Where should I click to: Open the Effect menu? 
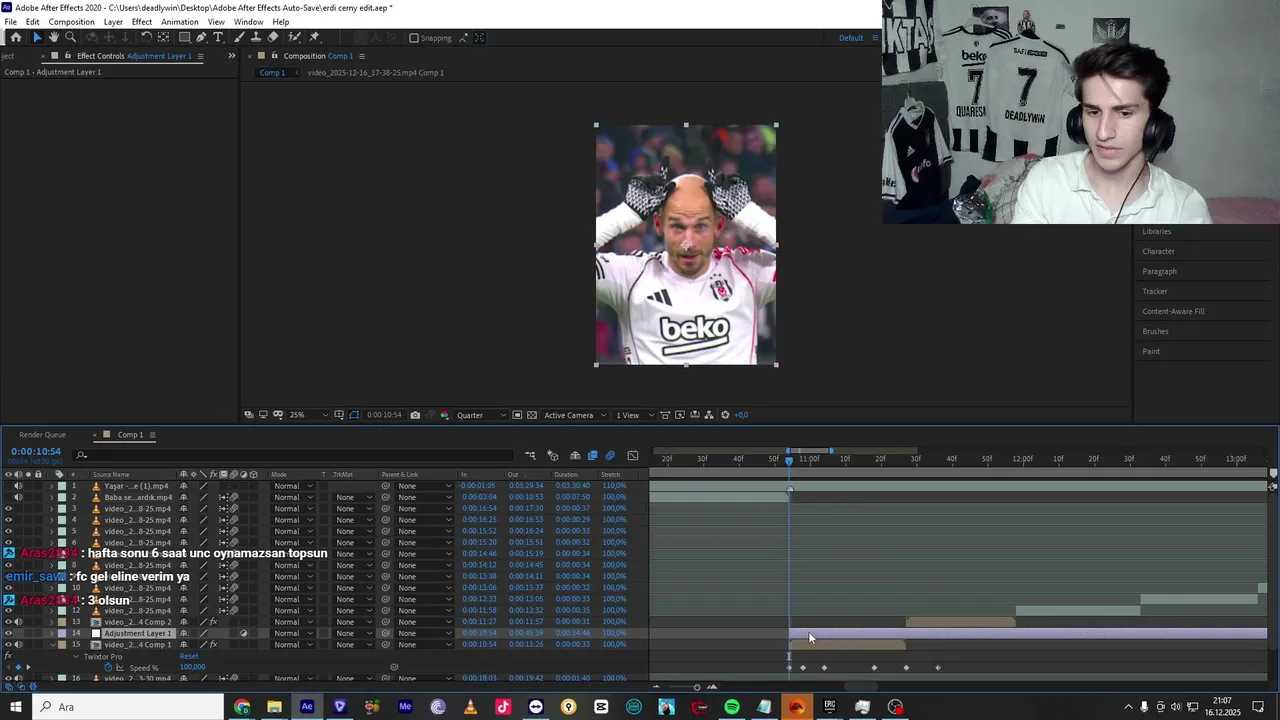click(142, 22)
